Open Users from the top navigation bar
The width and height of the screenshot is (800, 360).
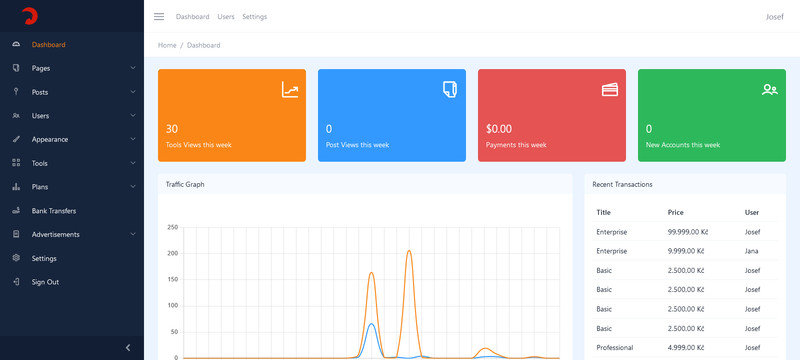coord(226,17)
